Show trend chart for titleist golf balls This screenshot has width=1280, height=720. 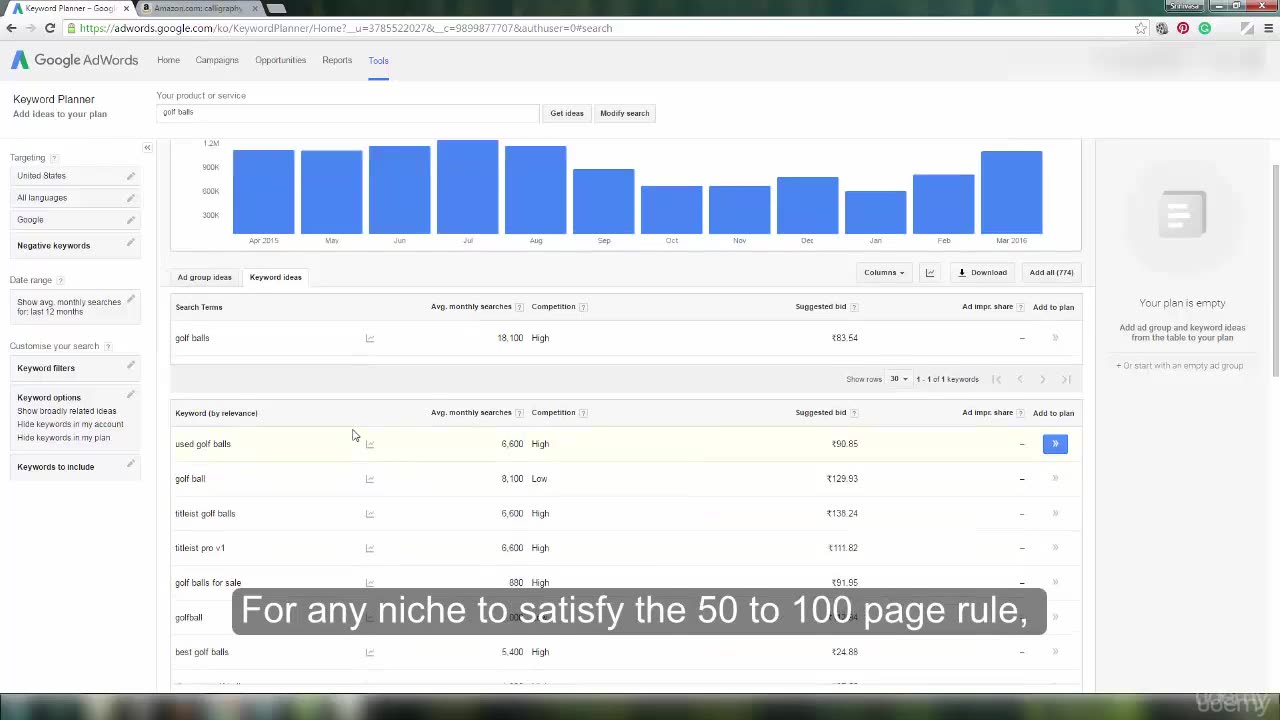coord(370,514)
